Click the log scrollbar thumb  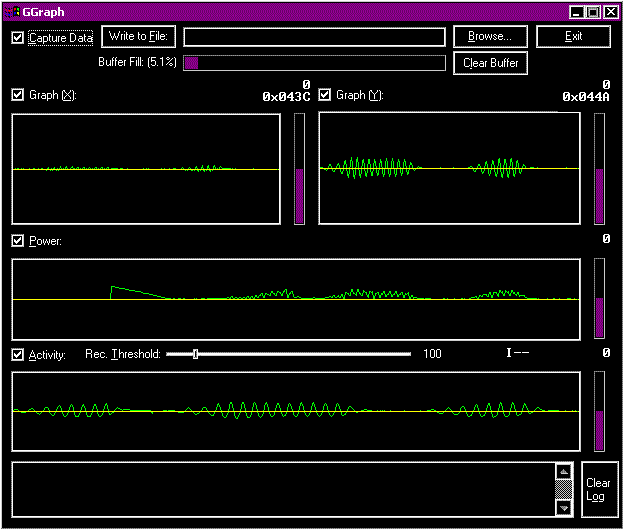pyautogui.click(x=564, y=490)
